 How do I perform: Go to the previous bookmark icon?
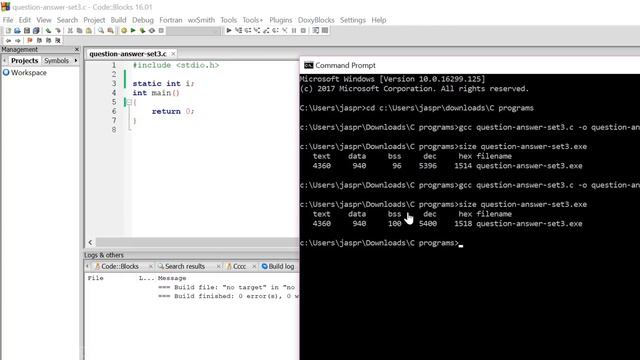[x=39, y=40]
